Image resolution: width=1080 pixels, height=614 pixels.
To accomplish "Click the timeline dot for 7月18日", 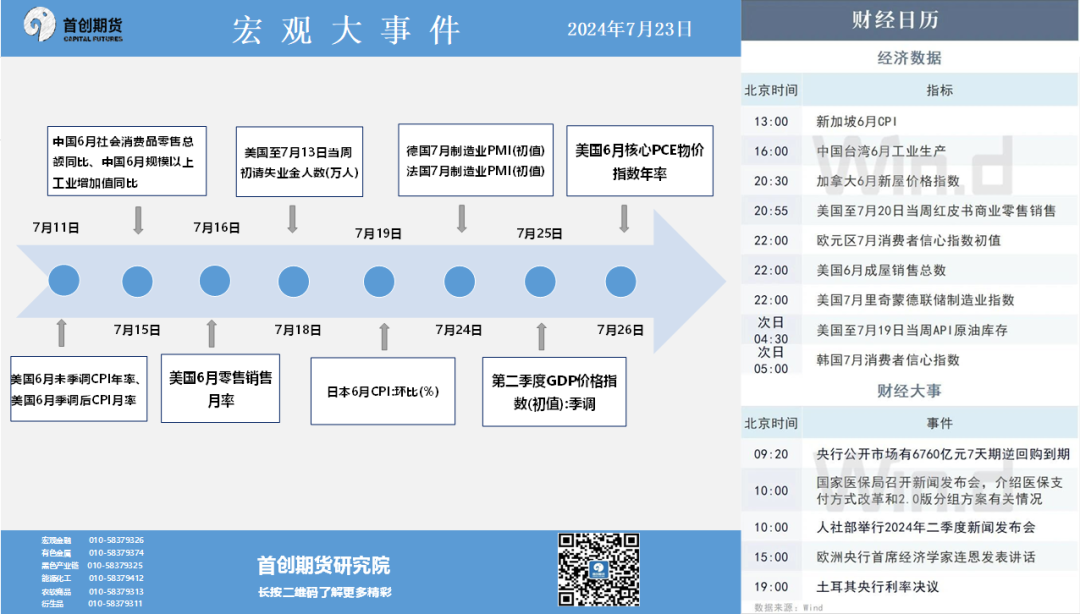I will pos(293,282).
